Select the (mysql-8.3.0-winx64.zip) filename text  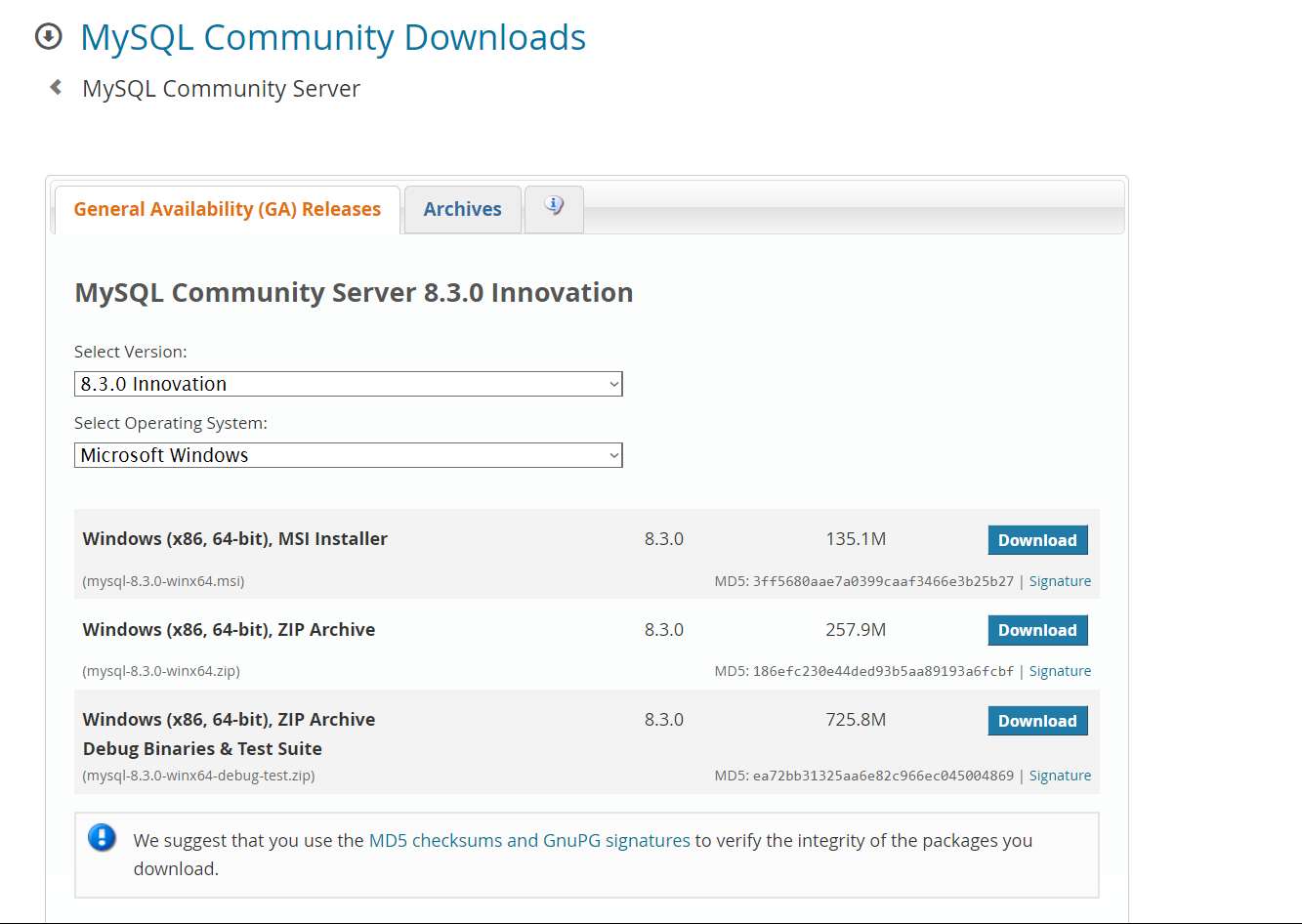(x=161, y=671)
